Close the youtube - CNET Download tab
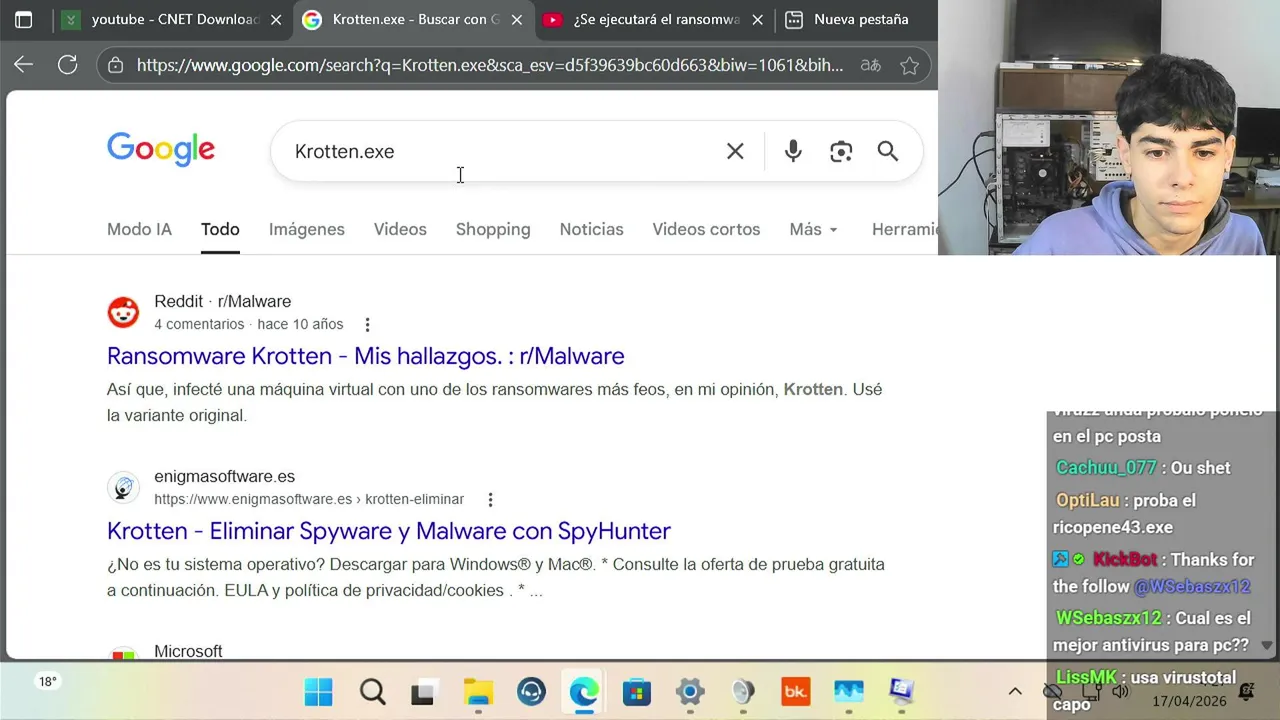 [x=276, y=20]
